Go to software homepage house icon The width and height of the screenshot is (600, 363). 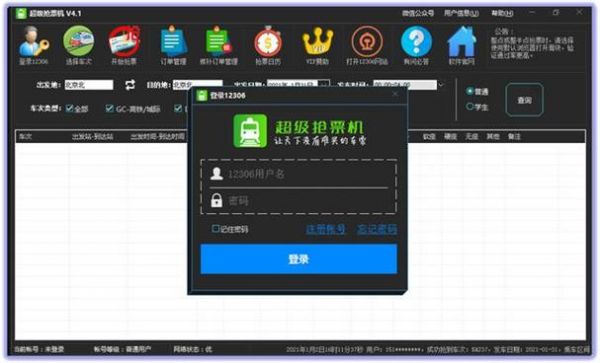[461, 46]
